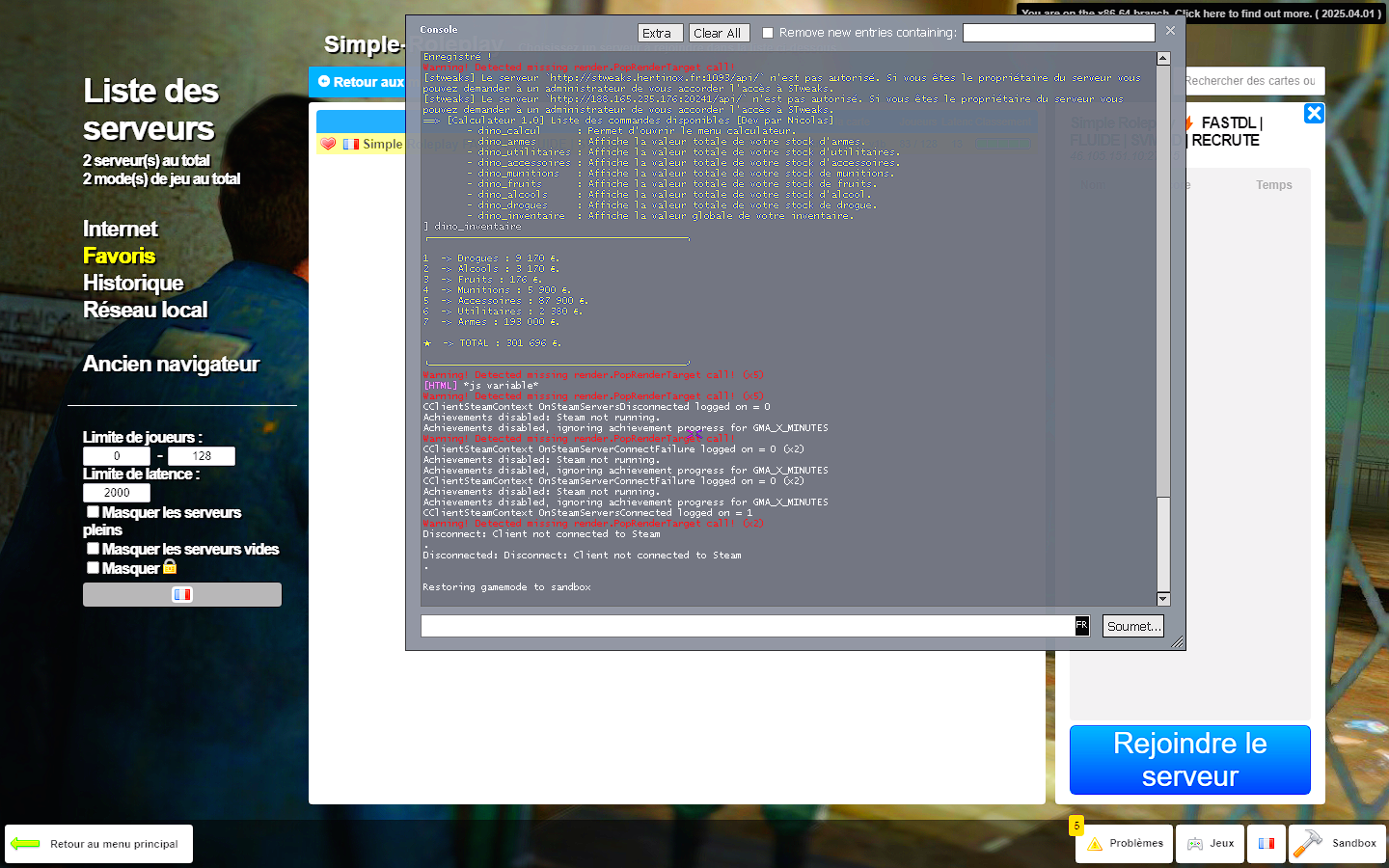
Task: Click the Liste des serveurs heading
Action: [x=151, y=110]
